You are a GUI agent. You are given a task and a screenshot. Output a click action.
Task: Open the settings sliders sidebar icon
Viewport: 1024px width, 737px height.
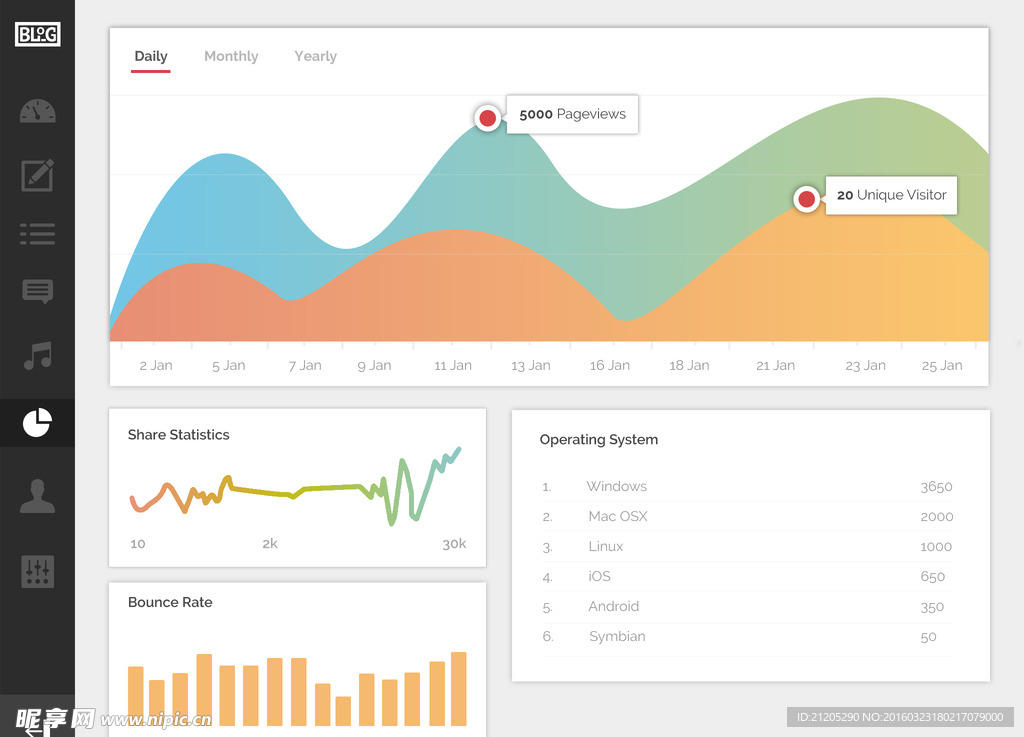[x=38, y=572]
